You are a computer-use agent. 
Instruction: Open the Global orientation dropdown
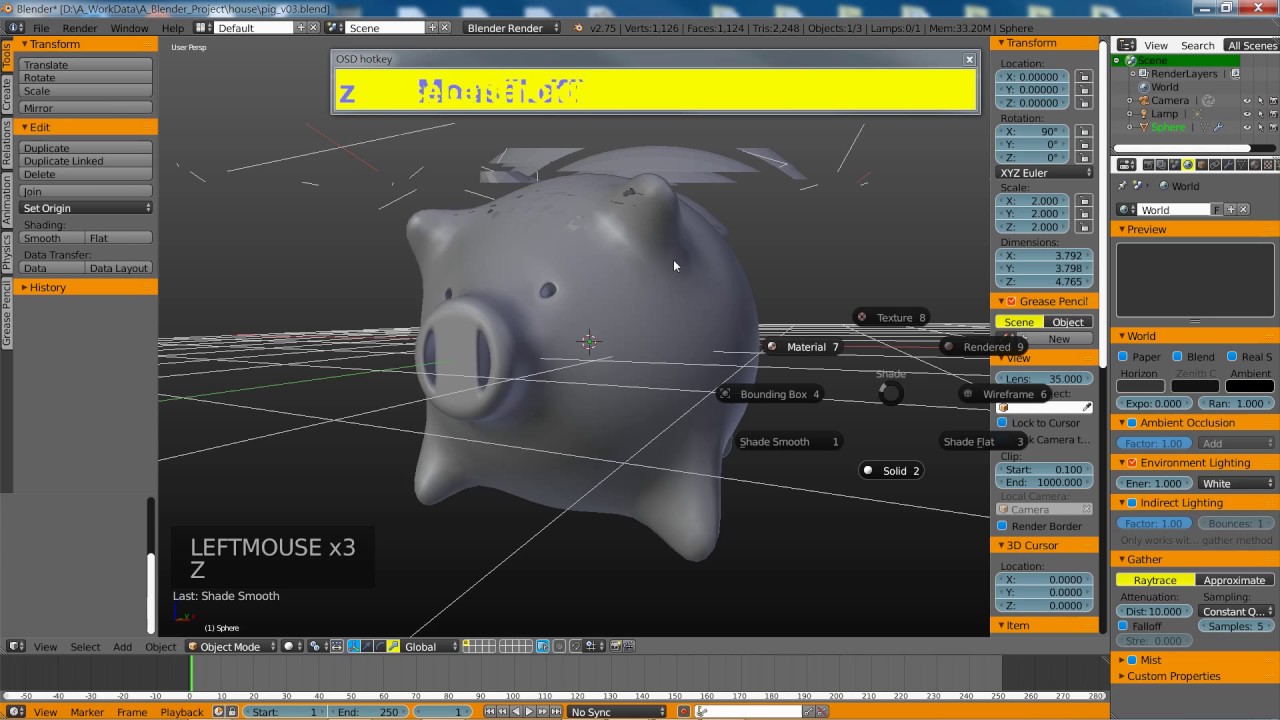431,646
